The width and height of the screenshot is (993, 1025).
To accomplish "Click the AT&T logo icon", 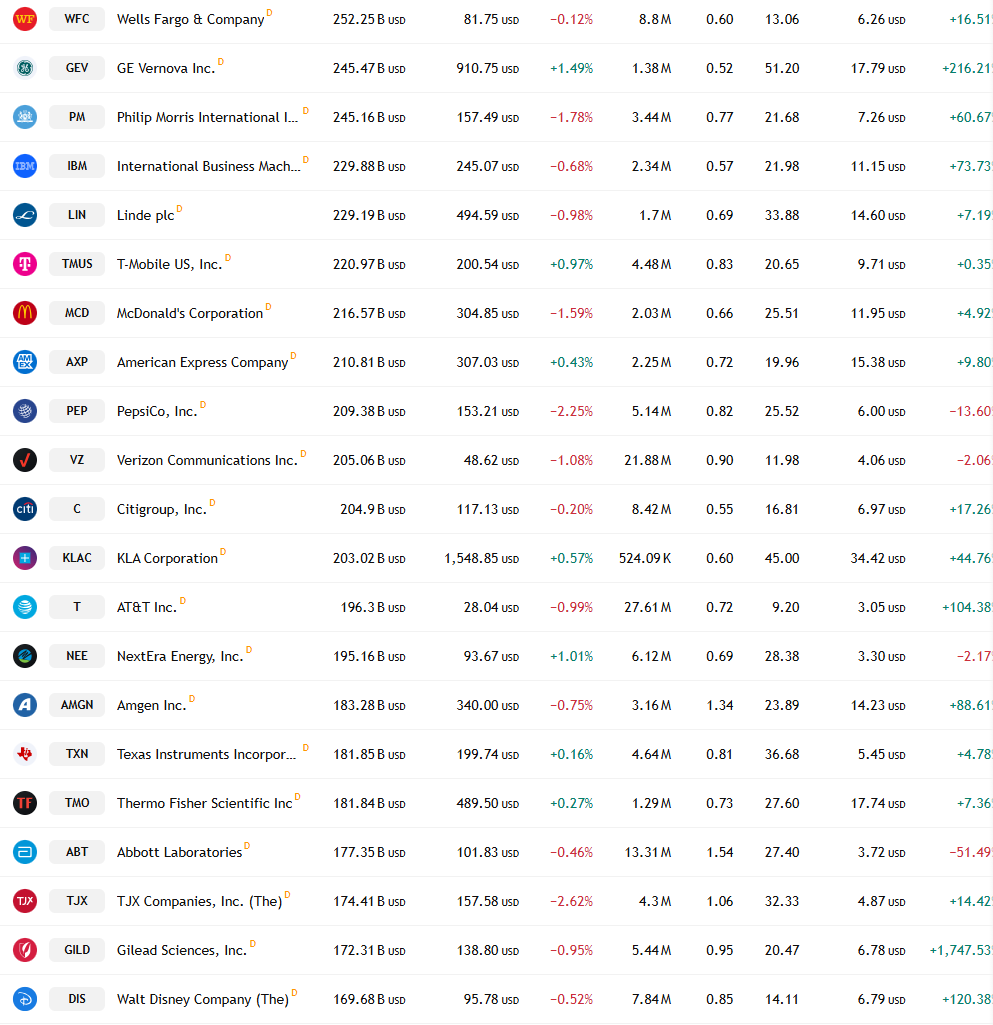I will coord(25,607).
